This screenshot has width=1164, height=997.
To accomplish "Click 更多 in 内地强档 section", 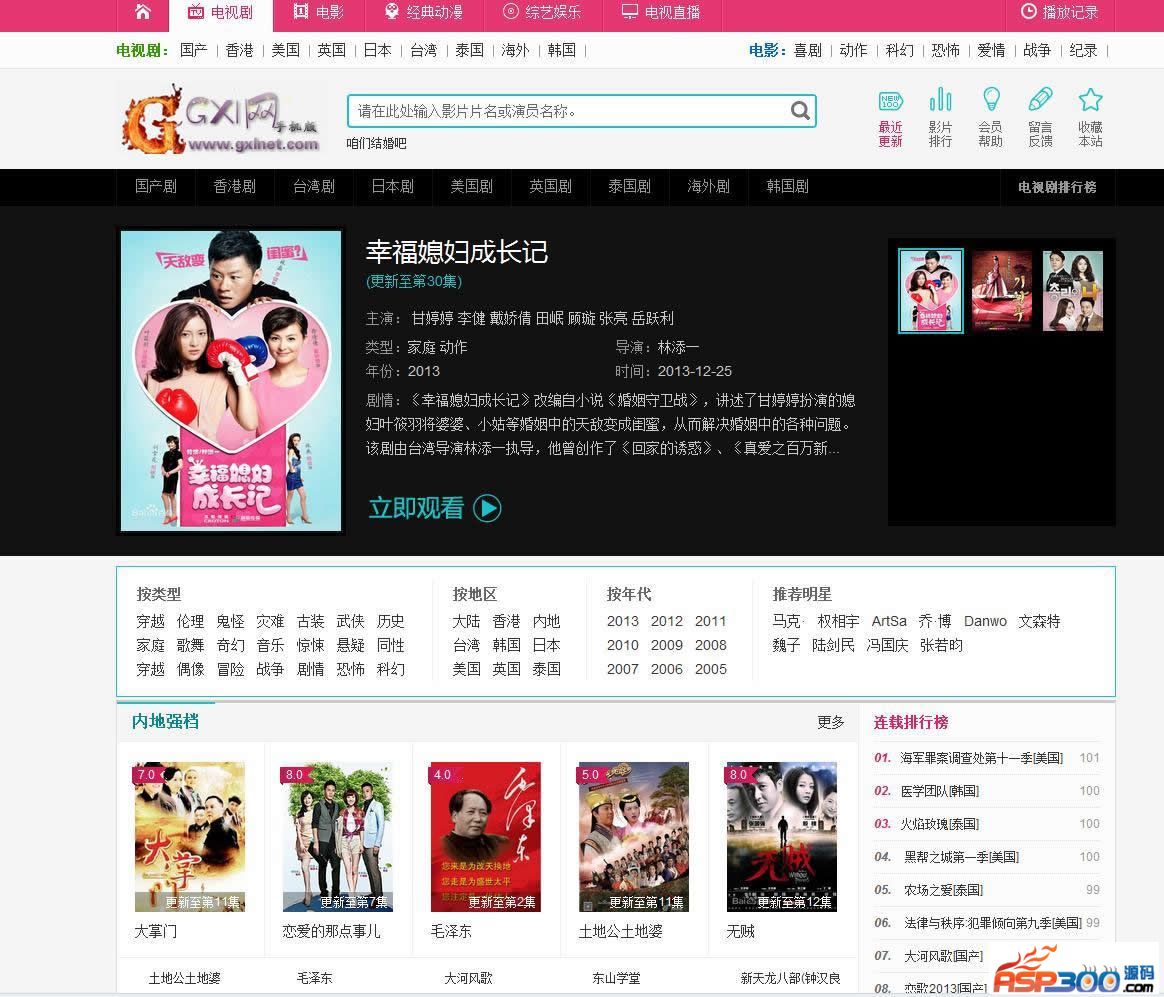I will tap(831, 722).
